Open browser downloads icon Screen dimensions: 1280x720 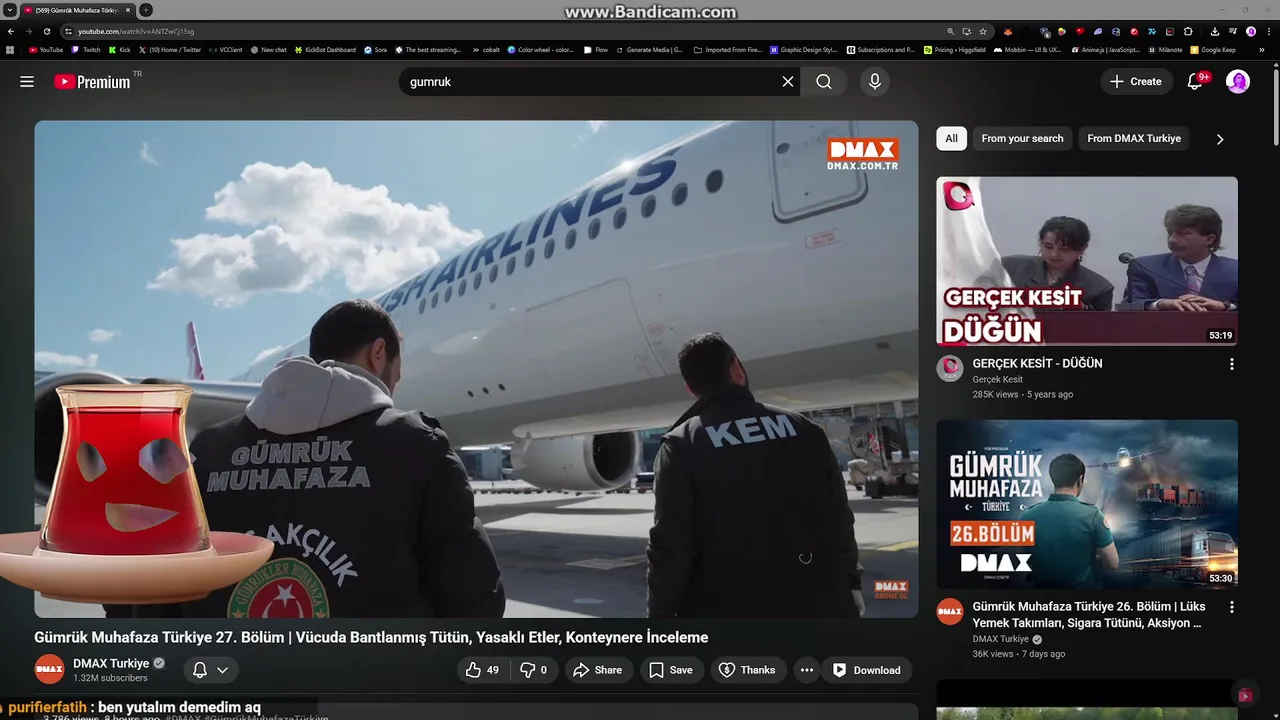(x=1215, y=32)
